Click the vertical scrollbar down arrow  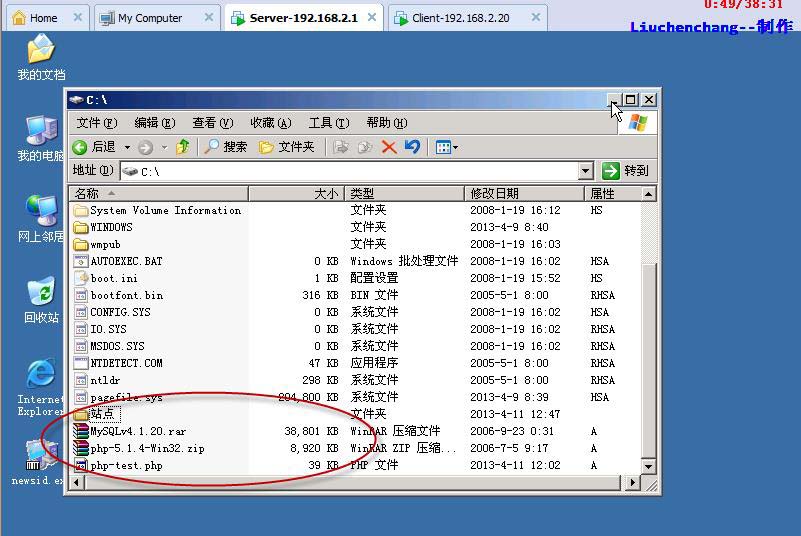tap(648, 466)
